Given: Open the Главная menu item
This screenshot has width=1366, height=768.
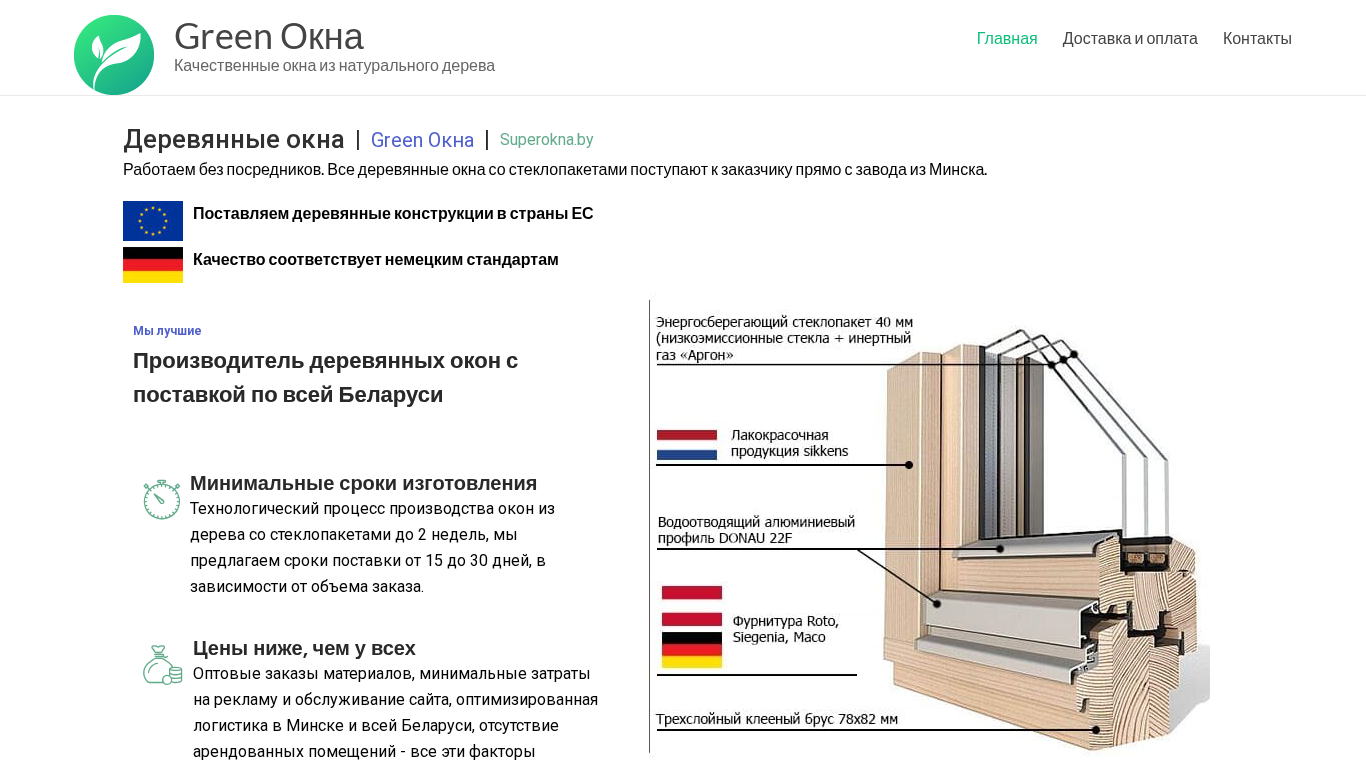Looking at the screenshot, I should coord(1007,39).
